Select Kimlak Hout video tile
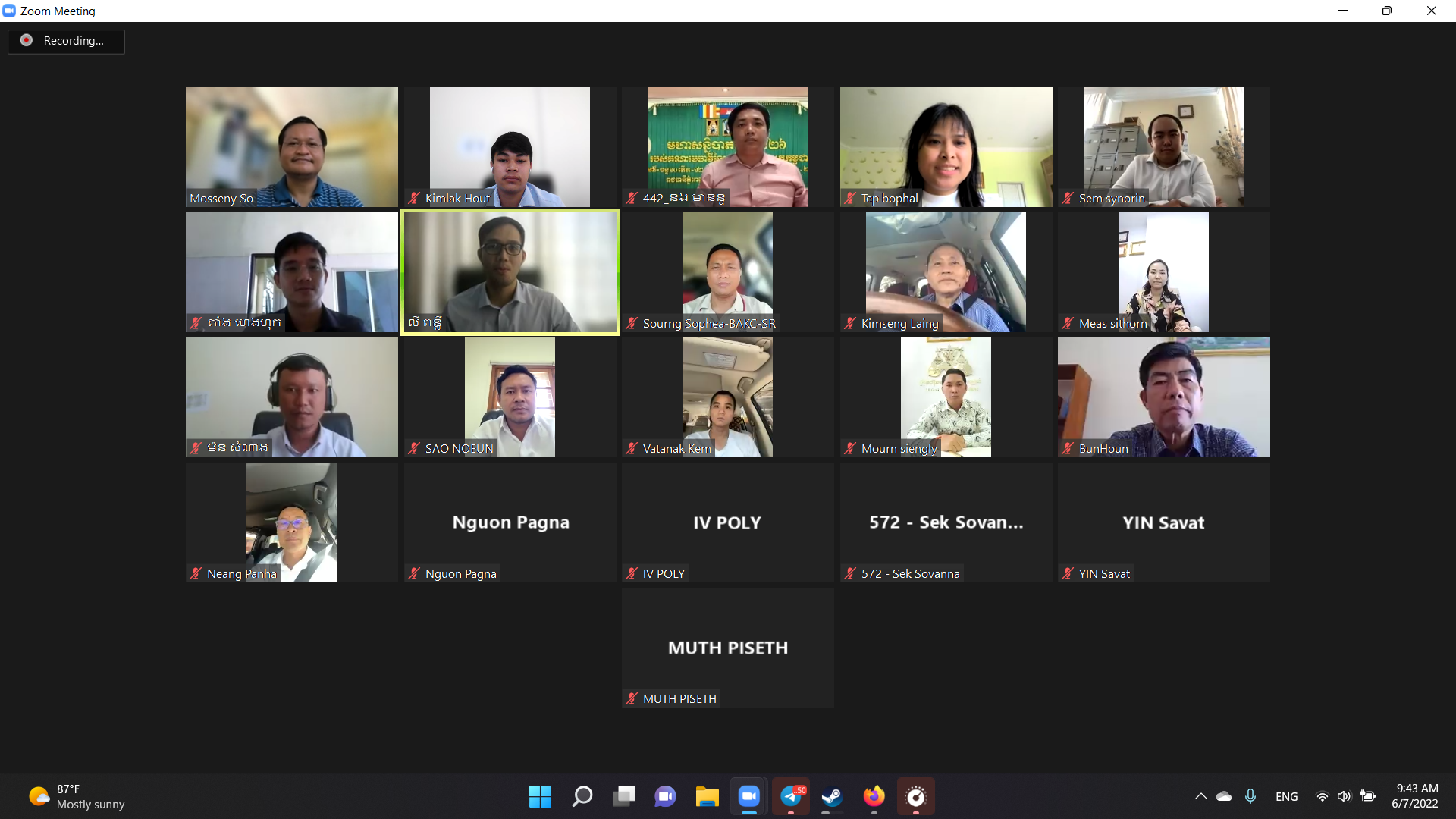 510,147
